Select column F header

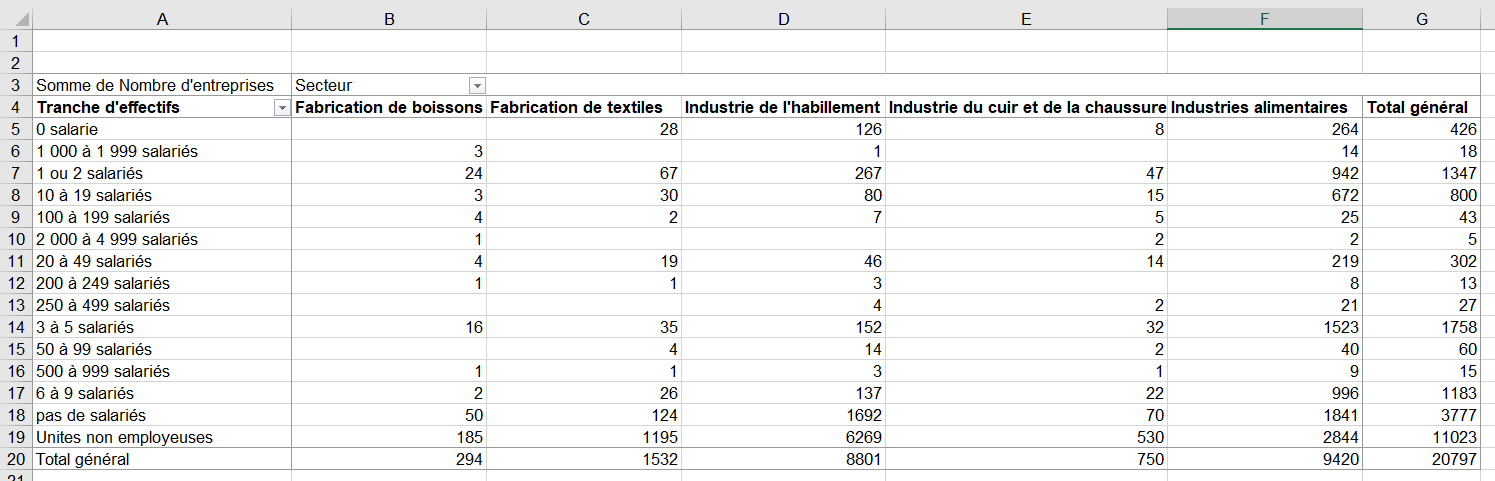click(1264, 19)
